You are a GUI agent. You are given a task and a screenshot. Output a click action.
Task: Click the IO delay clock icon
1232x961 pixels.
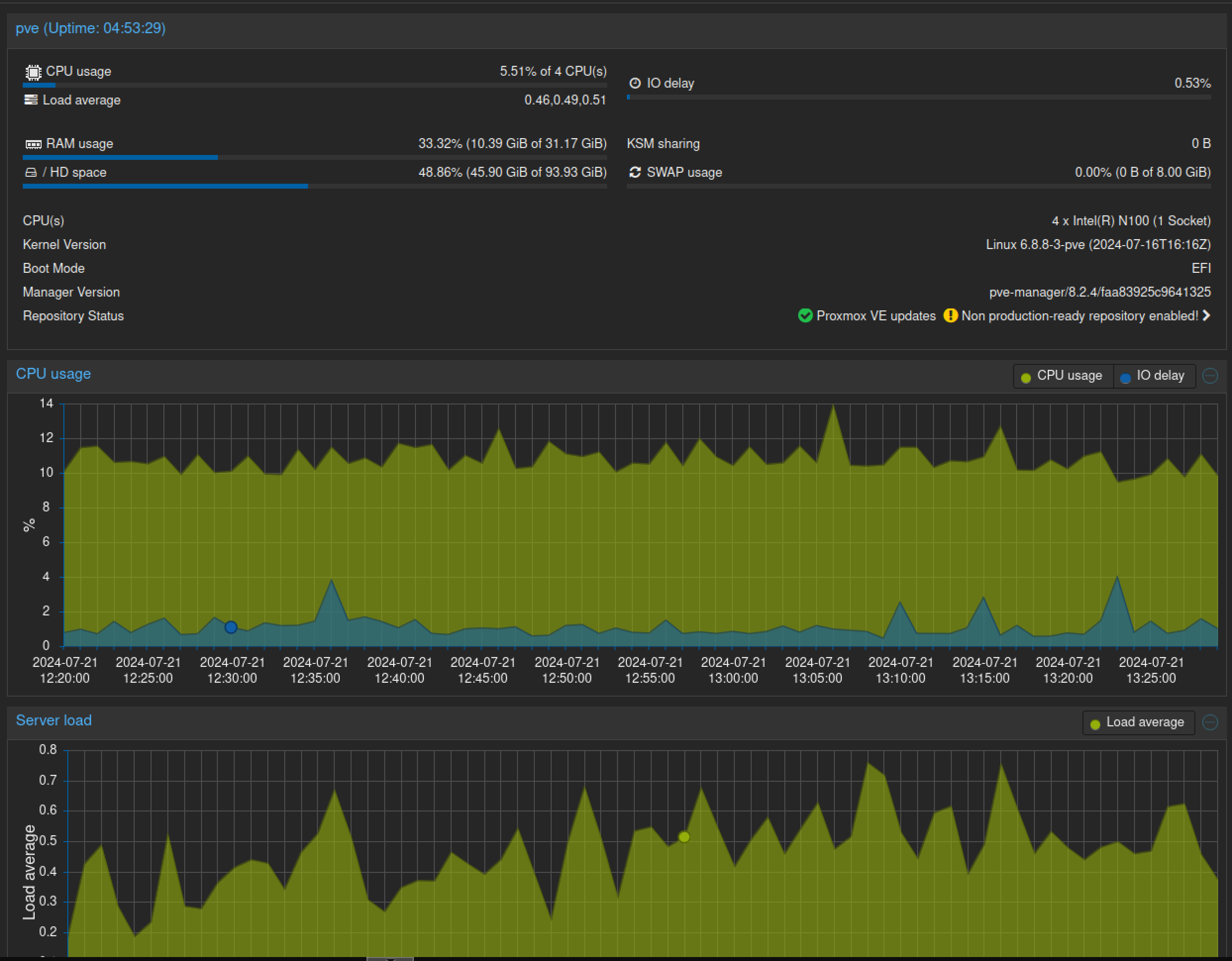pyautogui.click(x=635, y=84)
